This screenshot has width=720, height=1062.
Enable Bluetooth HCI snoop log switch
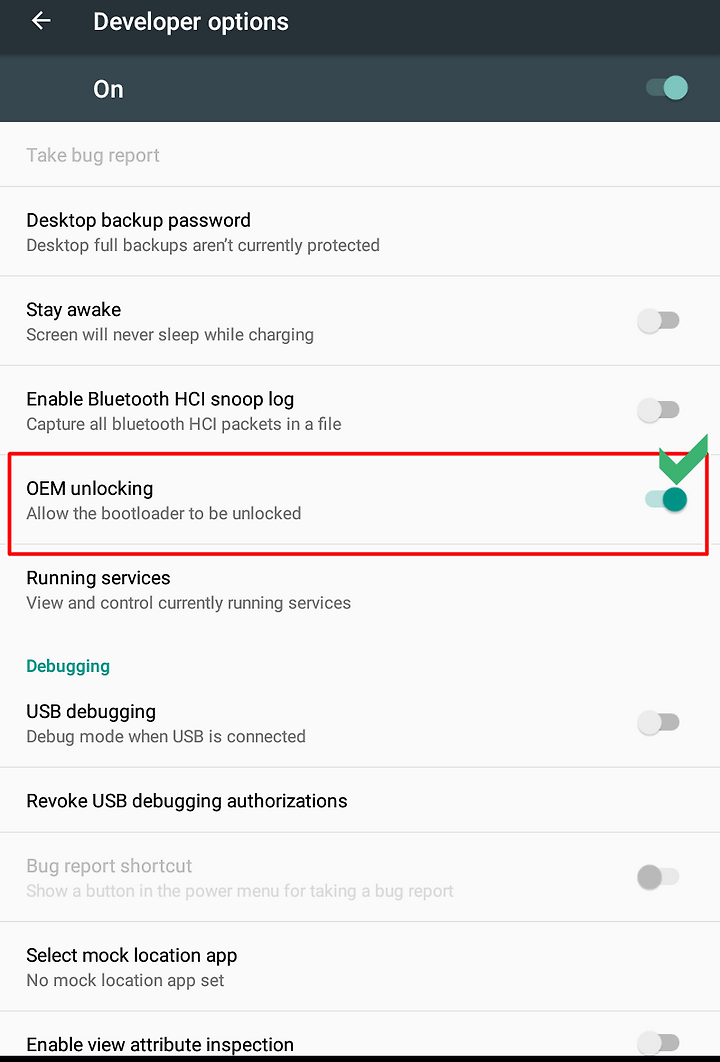tap(658, 410)
